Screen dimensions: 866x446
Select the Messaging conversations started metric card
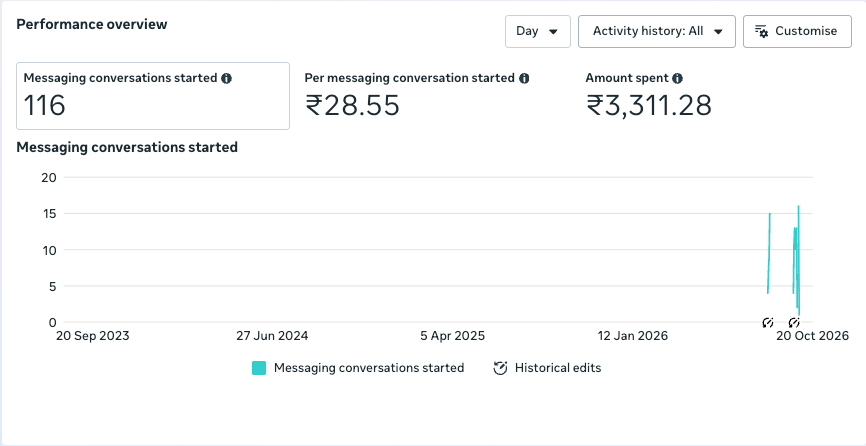point(153,96)
